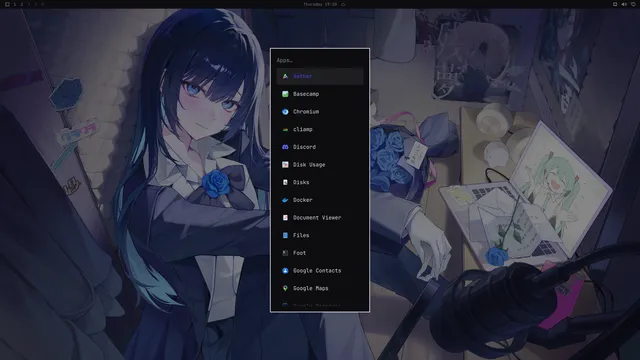This screenshot has height=360, width=640.
Task: Launch Google Contacts from the list
Action: [320, 271]
